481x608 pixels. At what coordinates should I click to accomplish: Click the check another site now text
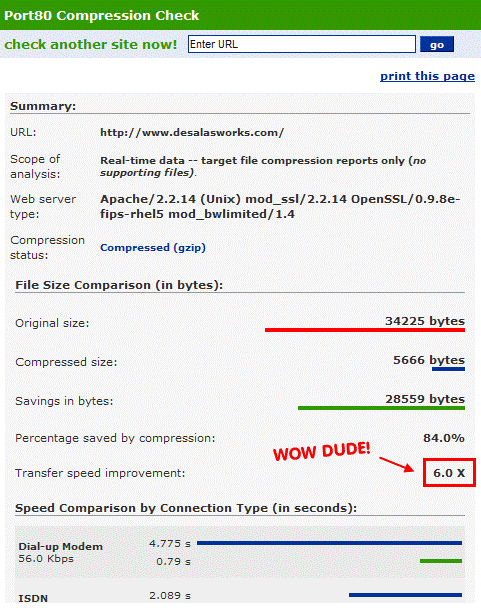click(x=90, y=44)
